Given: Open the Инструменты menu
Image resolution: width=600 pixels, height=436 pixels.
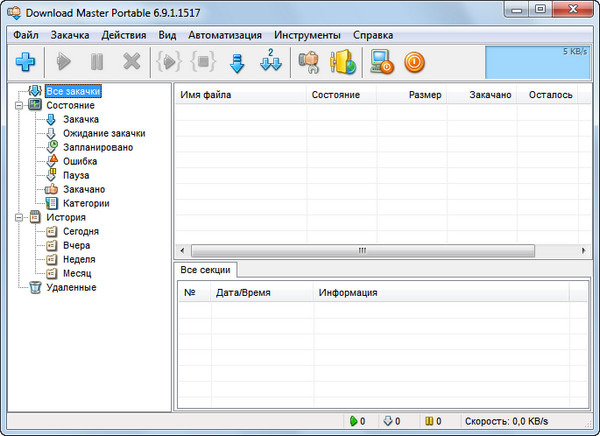Looking at the screenshot, I should [307, 35].
